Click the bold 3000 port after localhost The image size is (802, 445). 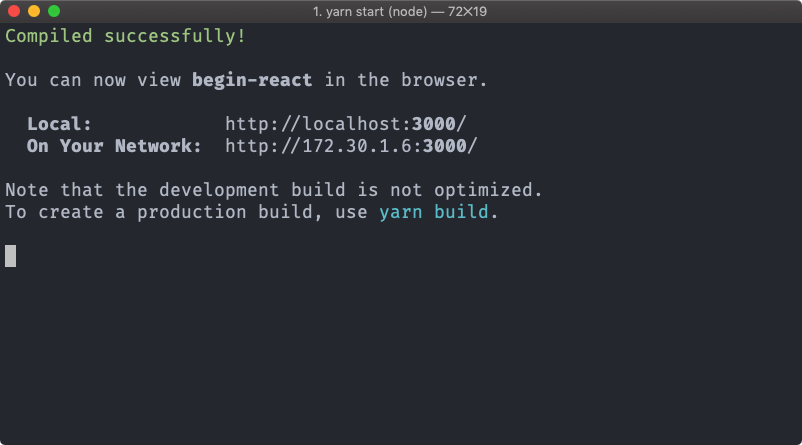[x=434, y=124]
